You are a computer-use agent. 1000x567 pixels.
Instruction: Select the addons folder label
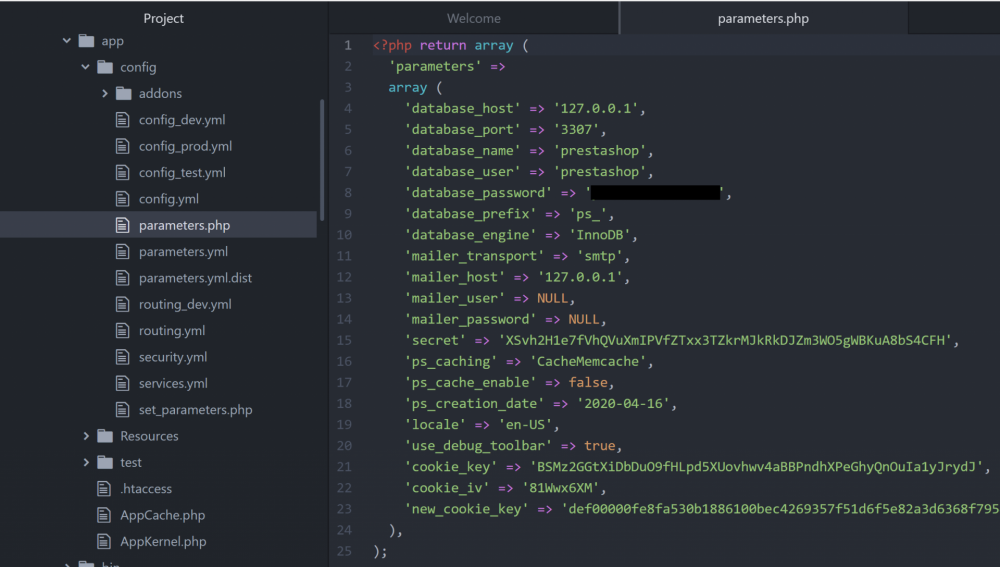pyautogui.click(x=160, y=94)
